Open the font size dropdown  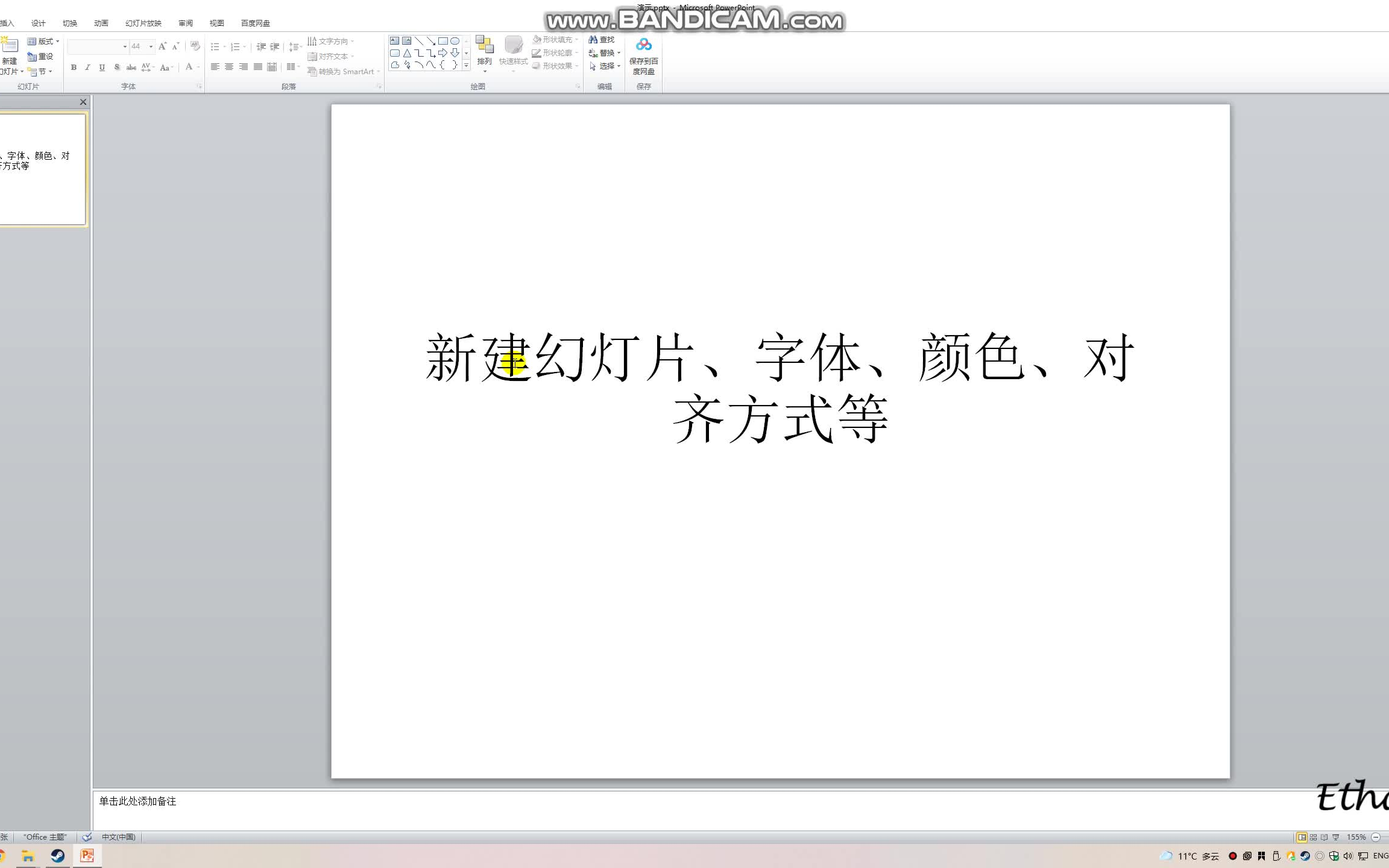(x=151, y=46)
